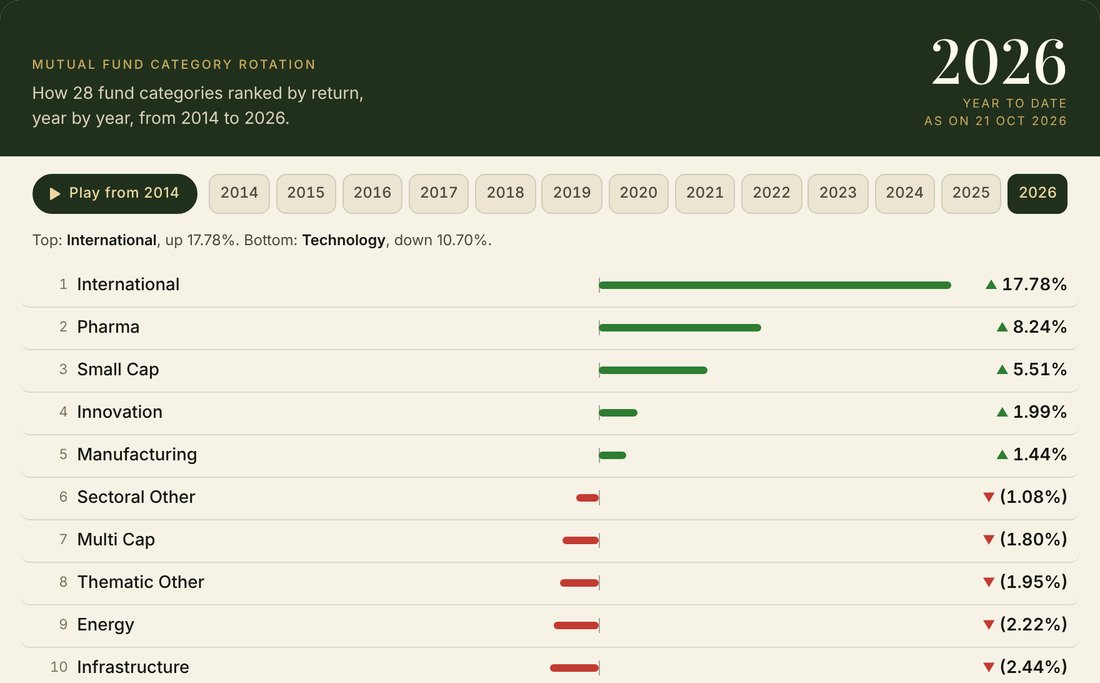Select the 2014 year tab

tap(239, 194)
